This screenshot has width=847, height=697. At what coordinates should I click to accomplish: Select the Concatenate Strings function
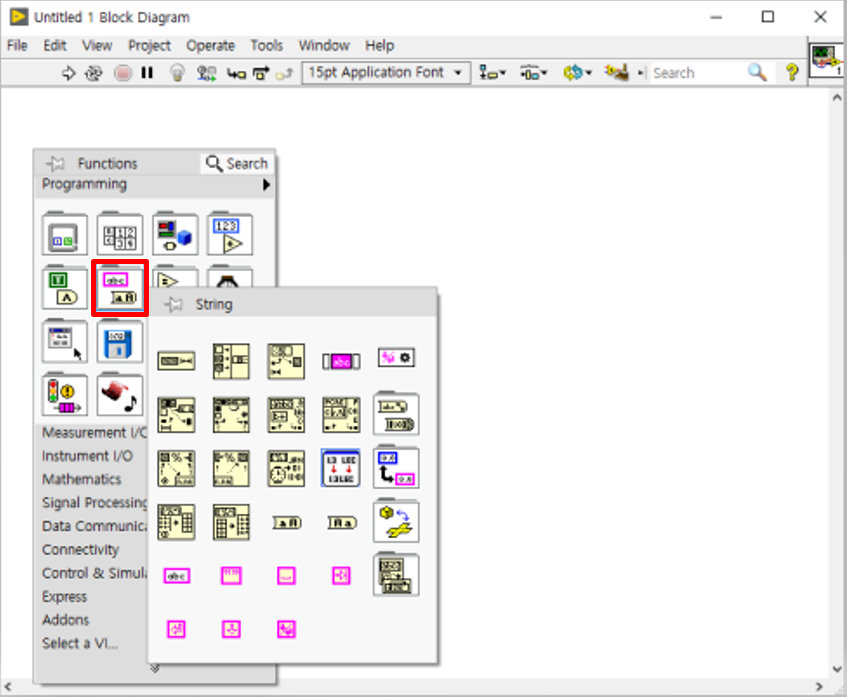point(231,361)
